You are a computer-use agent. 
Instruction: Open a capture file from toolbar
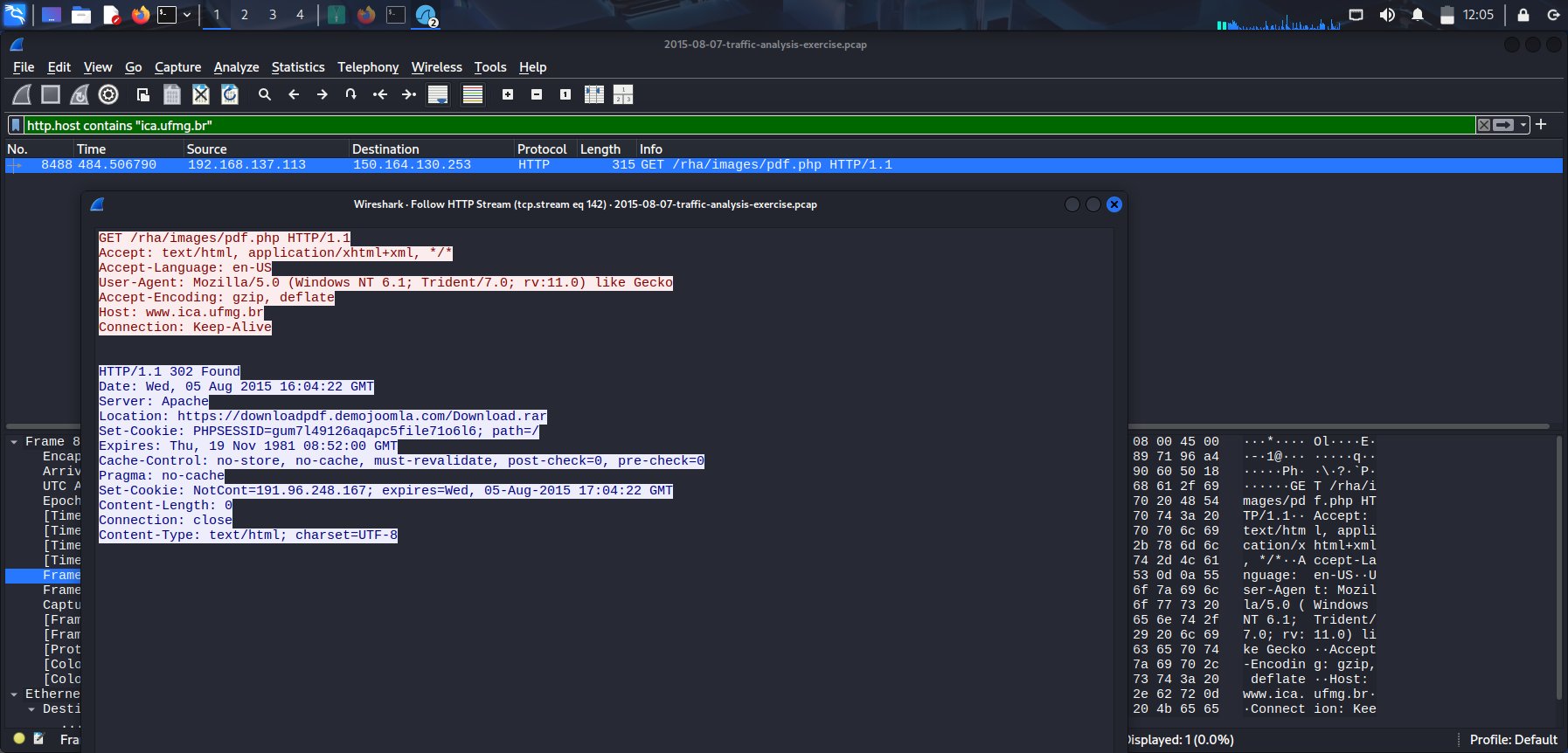coord(143,94)
